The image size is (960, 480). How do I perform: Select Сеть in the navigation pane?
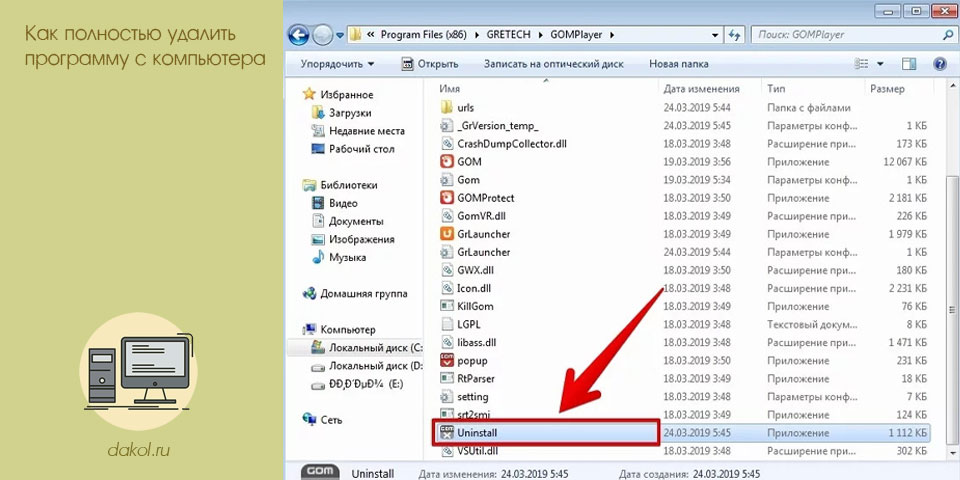pyautogui.click(x=323, y=420)
